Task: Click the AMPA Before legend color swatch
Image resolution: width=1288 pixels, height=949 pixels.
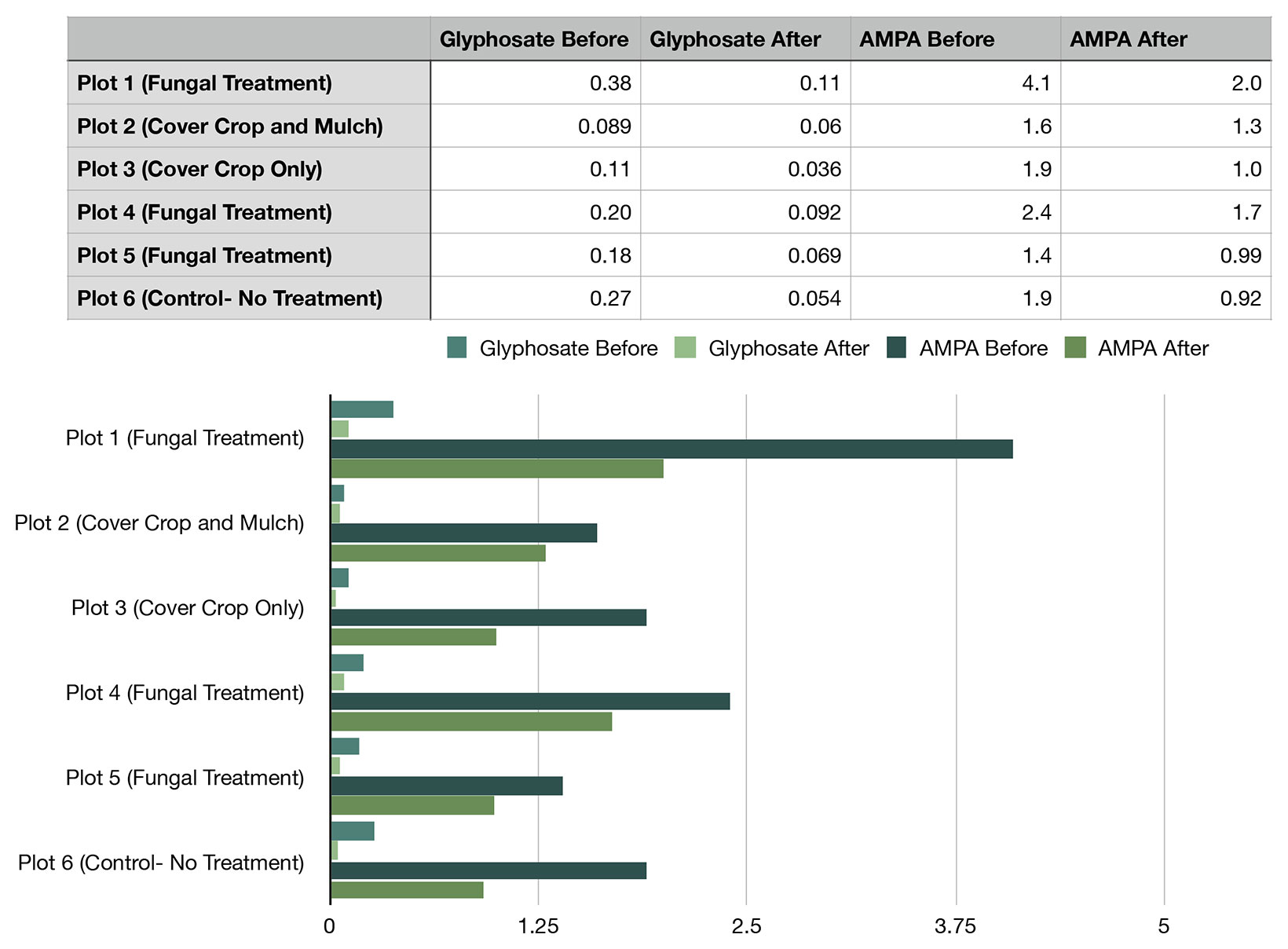Action: point(896,347)
